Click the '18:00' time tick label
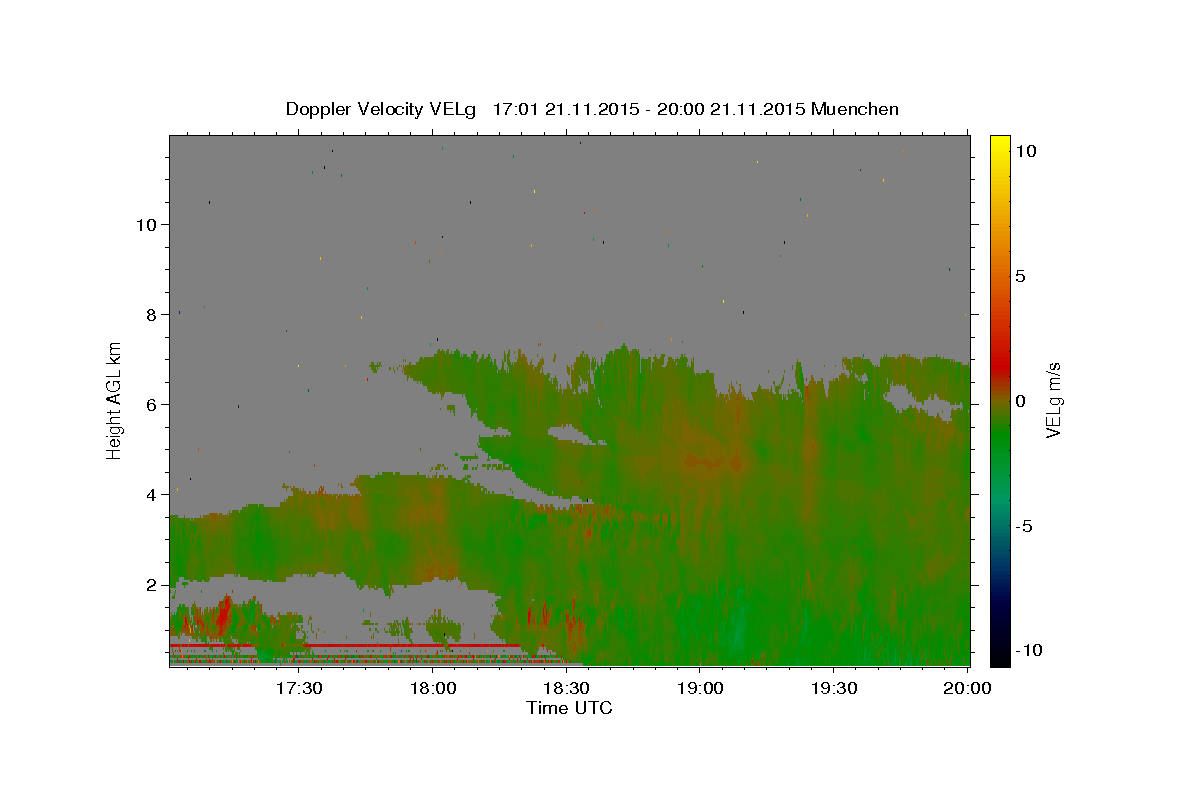The height and width of the screenshot is (800, 1200). point(434,688)
